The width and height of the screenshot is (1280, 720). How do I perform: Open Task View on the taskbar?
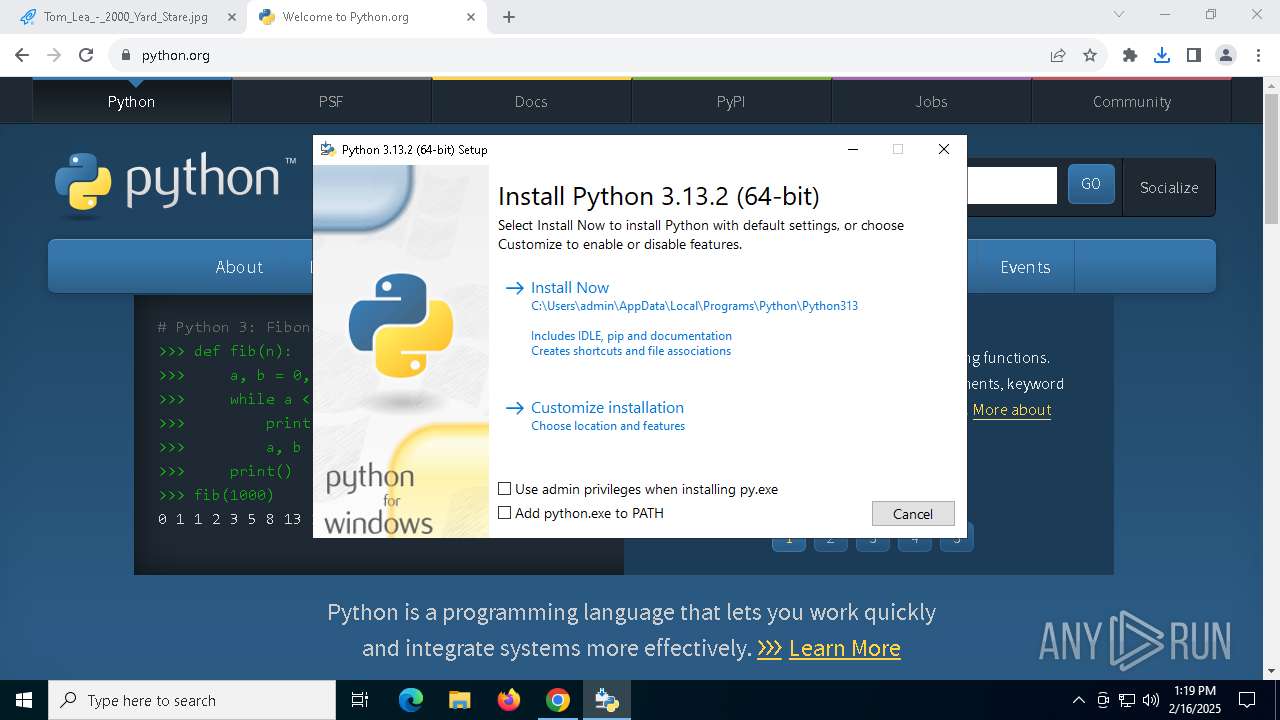pos(360,700)
